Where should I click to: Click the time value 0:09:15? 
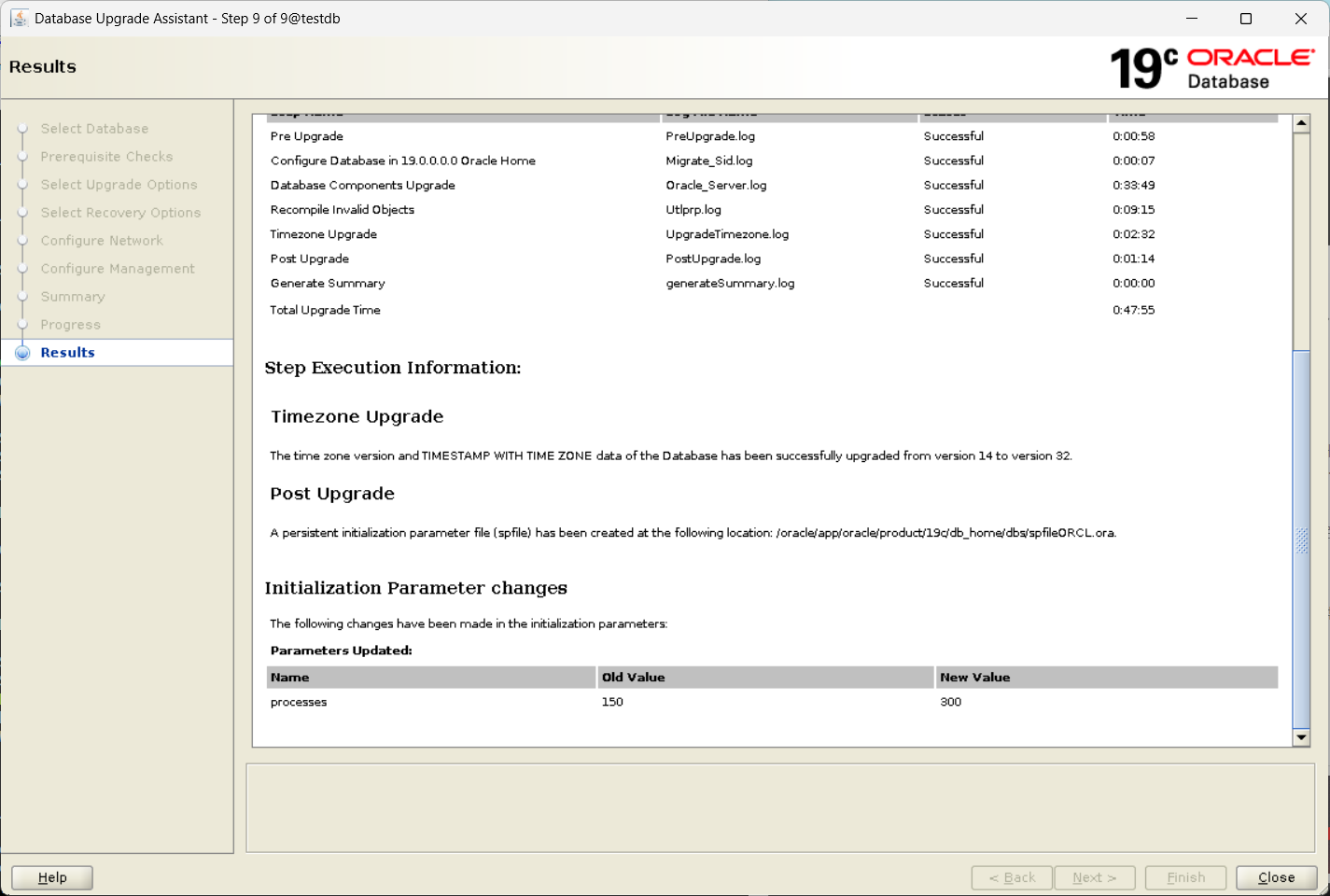tap(1133, 210)
